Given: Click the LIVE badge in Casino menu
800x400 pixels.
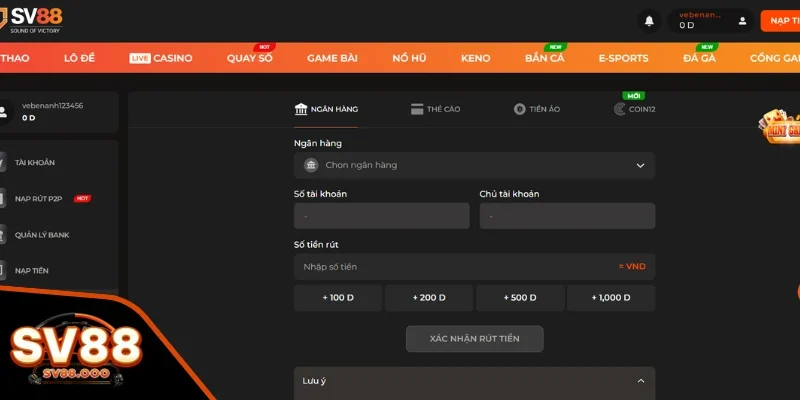Looking at the screenshot, I should pyautogui.click(x=139, y=58).
